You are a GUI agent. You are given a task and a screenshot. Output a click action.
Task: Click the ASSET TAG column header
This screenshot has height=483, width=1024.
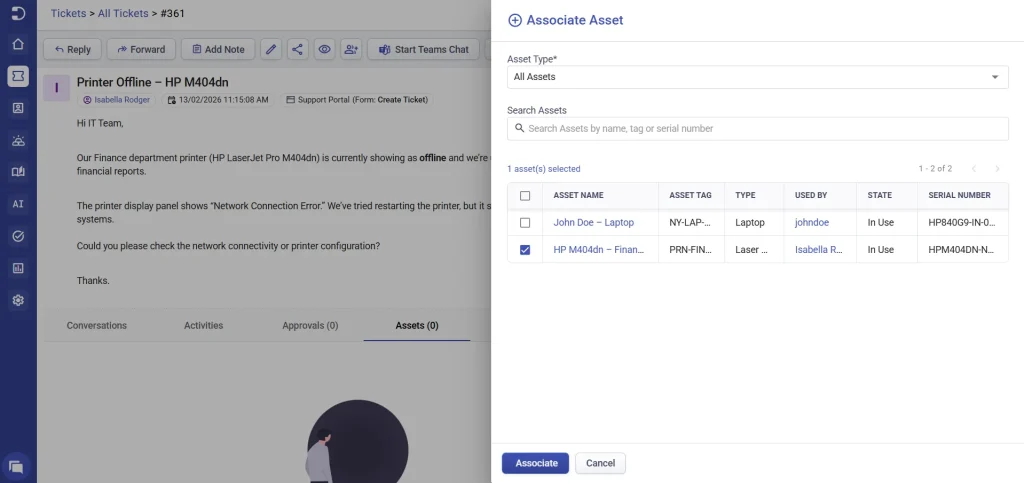[690, 195]
